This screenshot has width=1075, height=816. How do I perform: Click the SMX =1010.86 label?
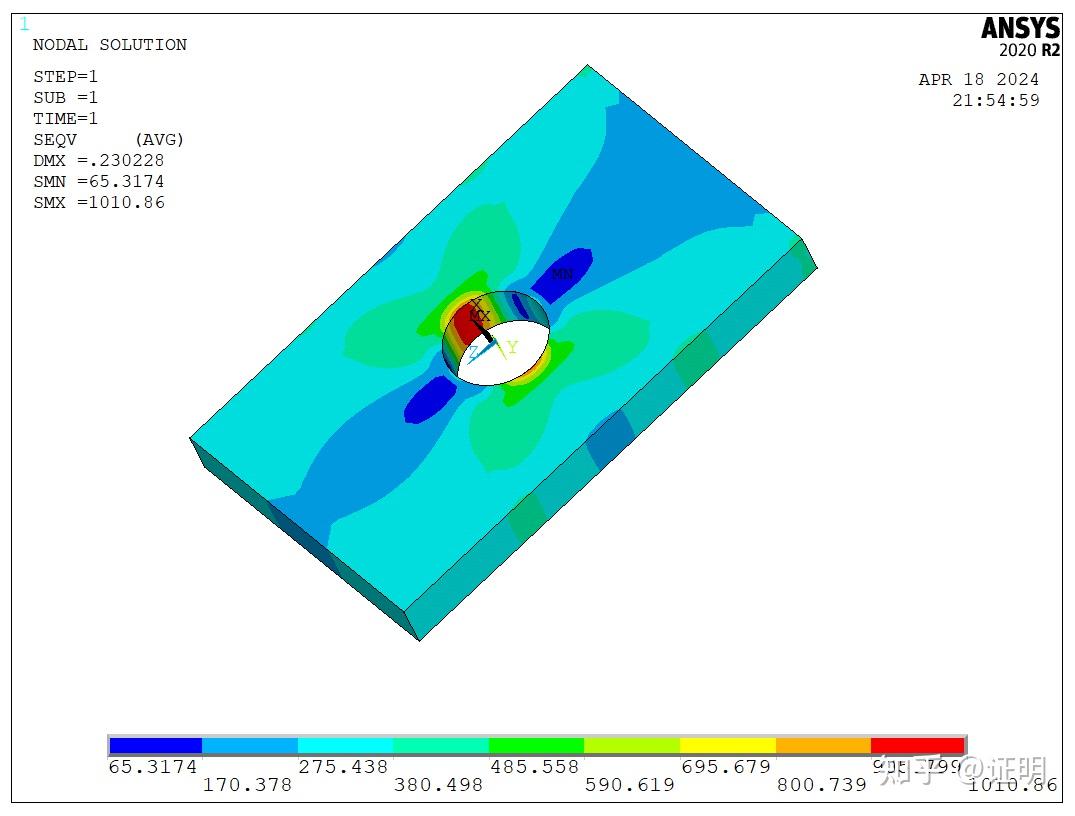pos(99,202)
